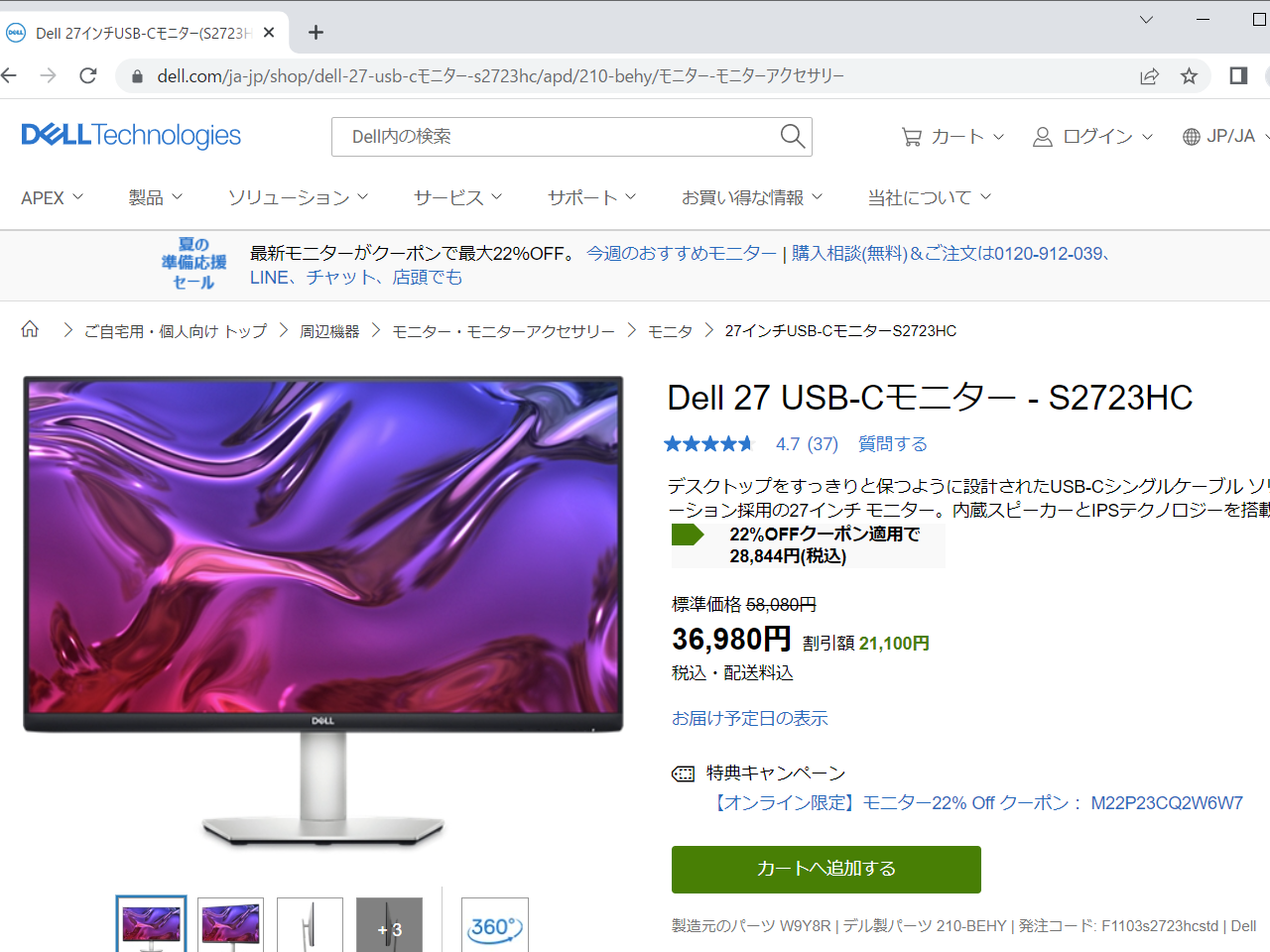Click the Dell Technologies logo
1270x952 pixels.
(x=131, y=135)
